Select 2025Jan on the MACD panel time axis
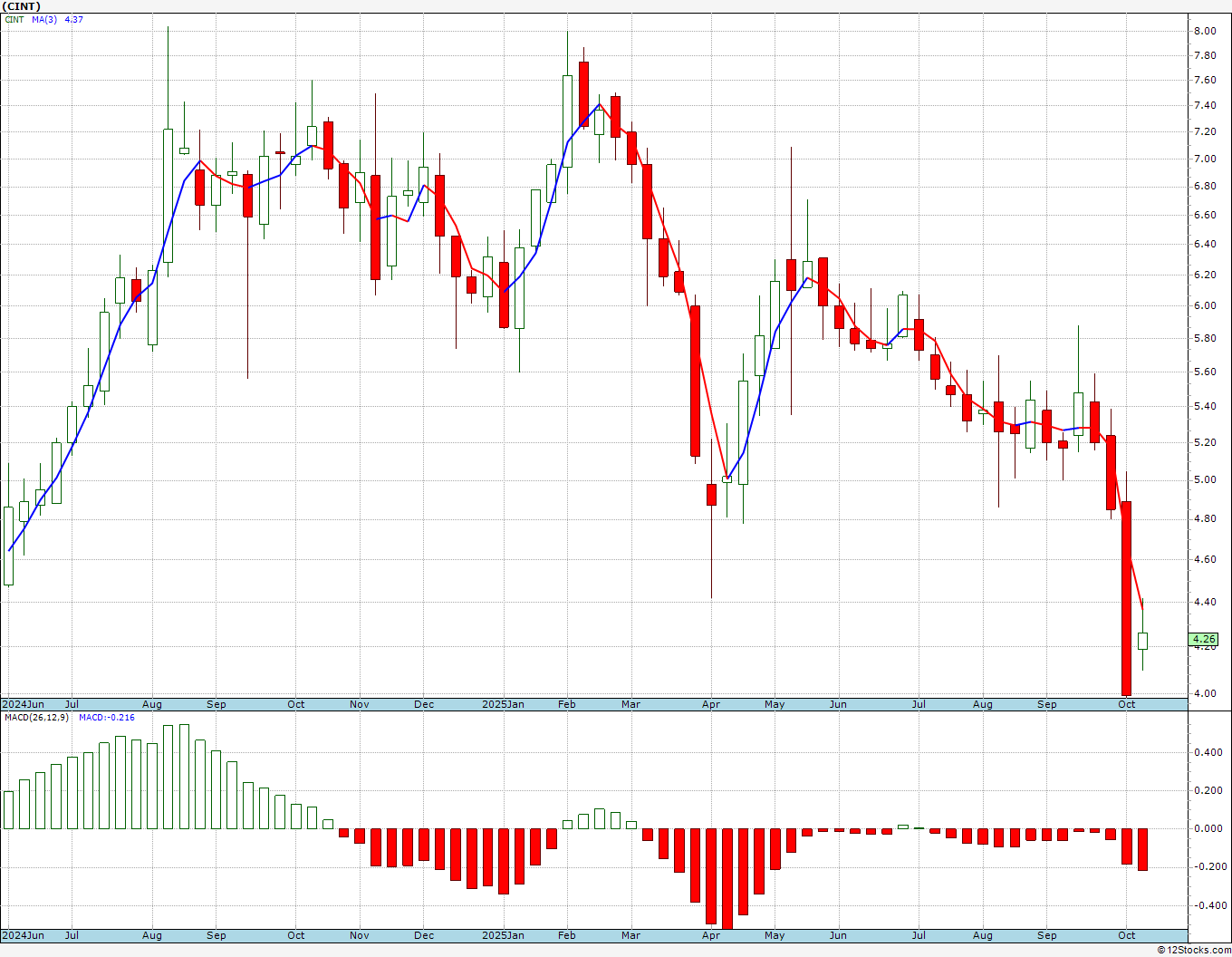Viewport: 1232px width, 957px height. (x=503, y=935)
